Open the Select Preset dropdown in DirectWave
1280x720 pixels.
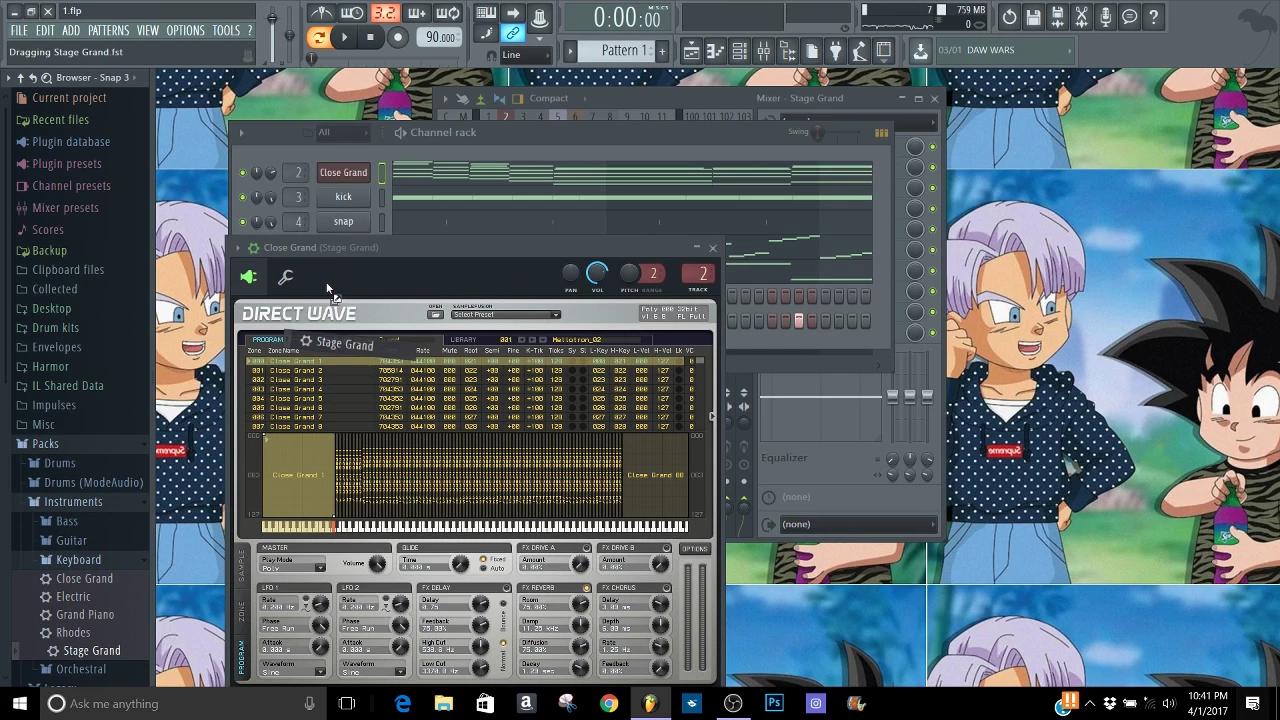[x=505, y=315]
